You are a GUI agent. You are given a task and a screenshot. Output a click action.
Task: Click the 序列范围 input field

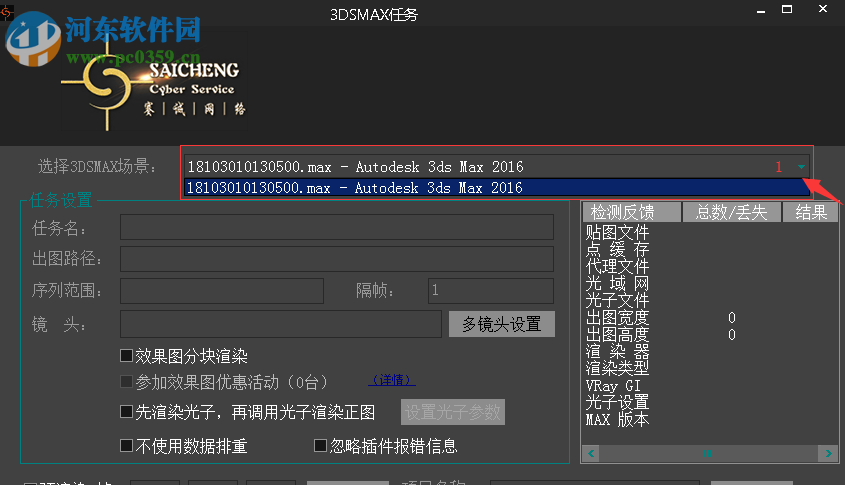coord(222,291)
